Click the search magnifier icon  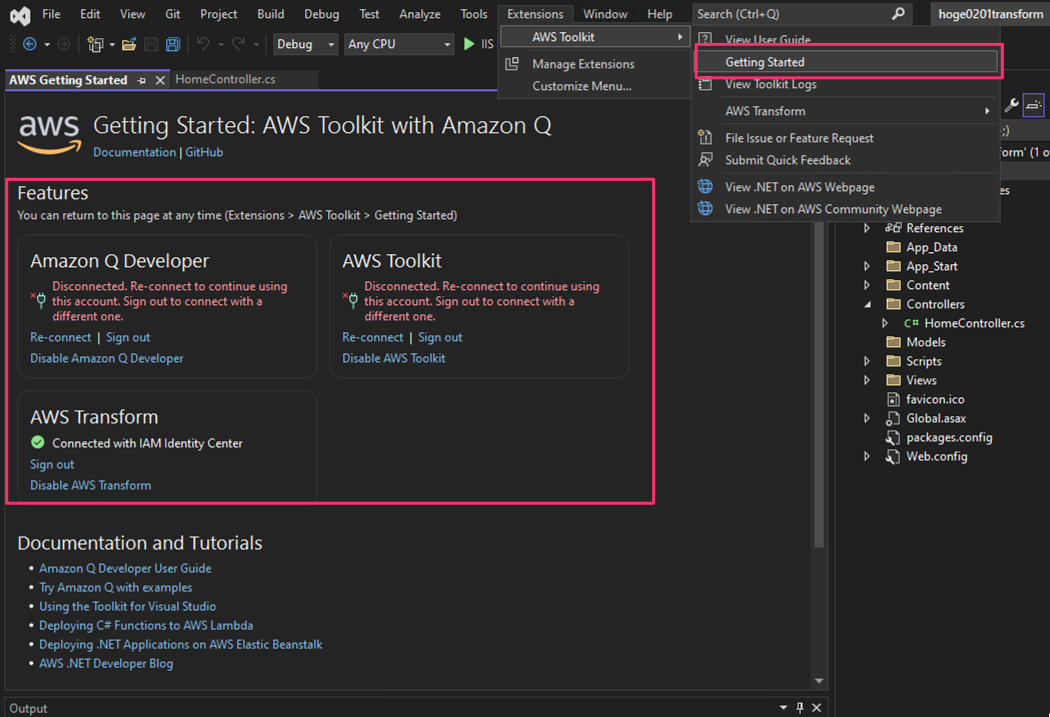898,14
